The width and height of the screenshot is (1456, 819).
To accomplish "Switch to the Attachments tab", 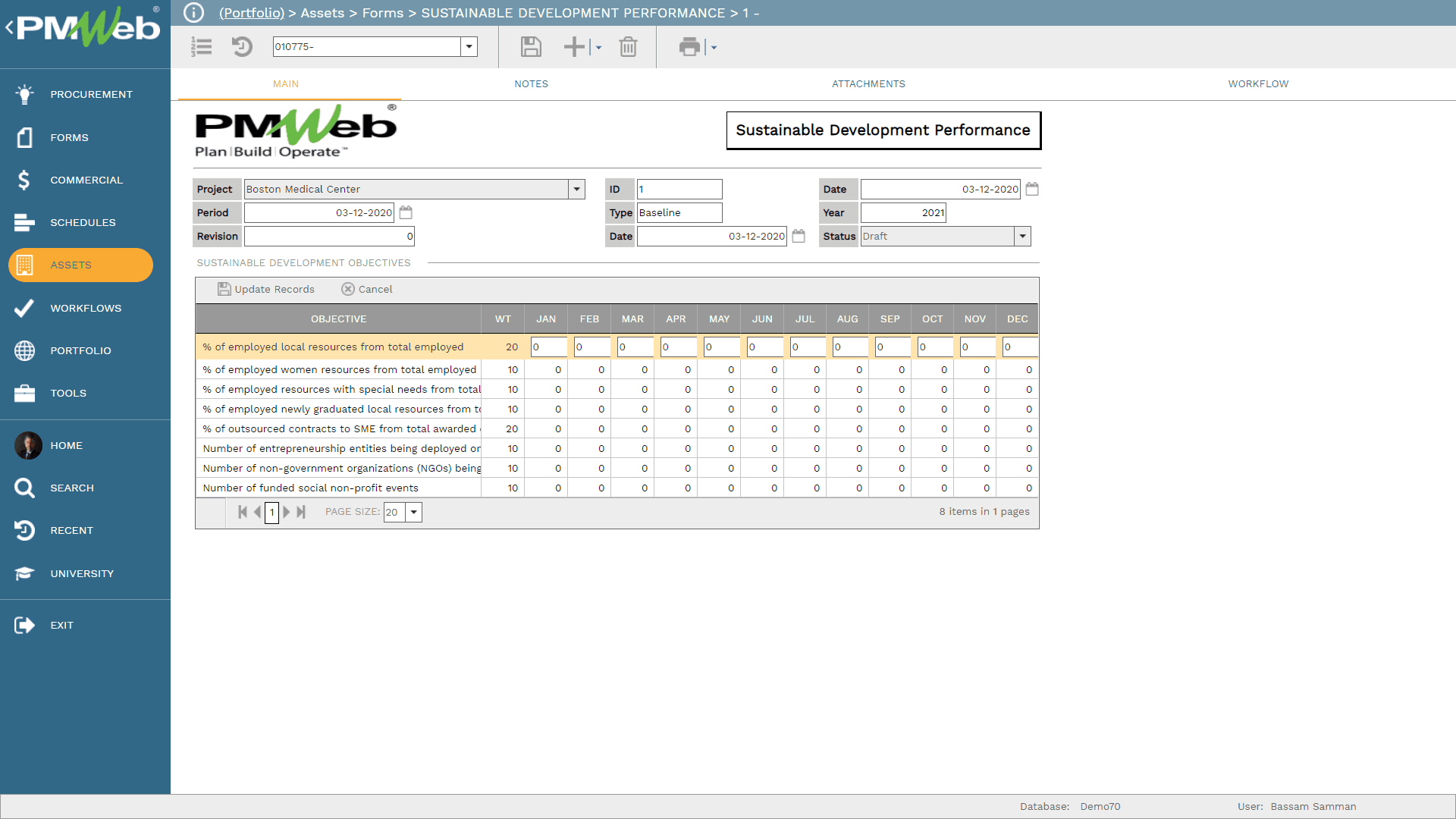I will pyautogui.click(x=868, y=84).
